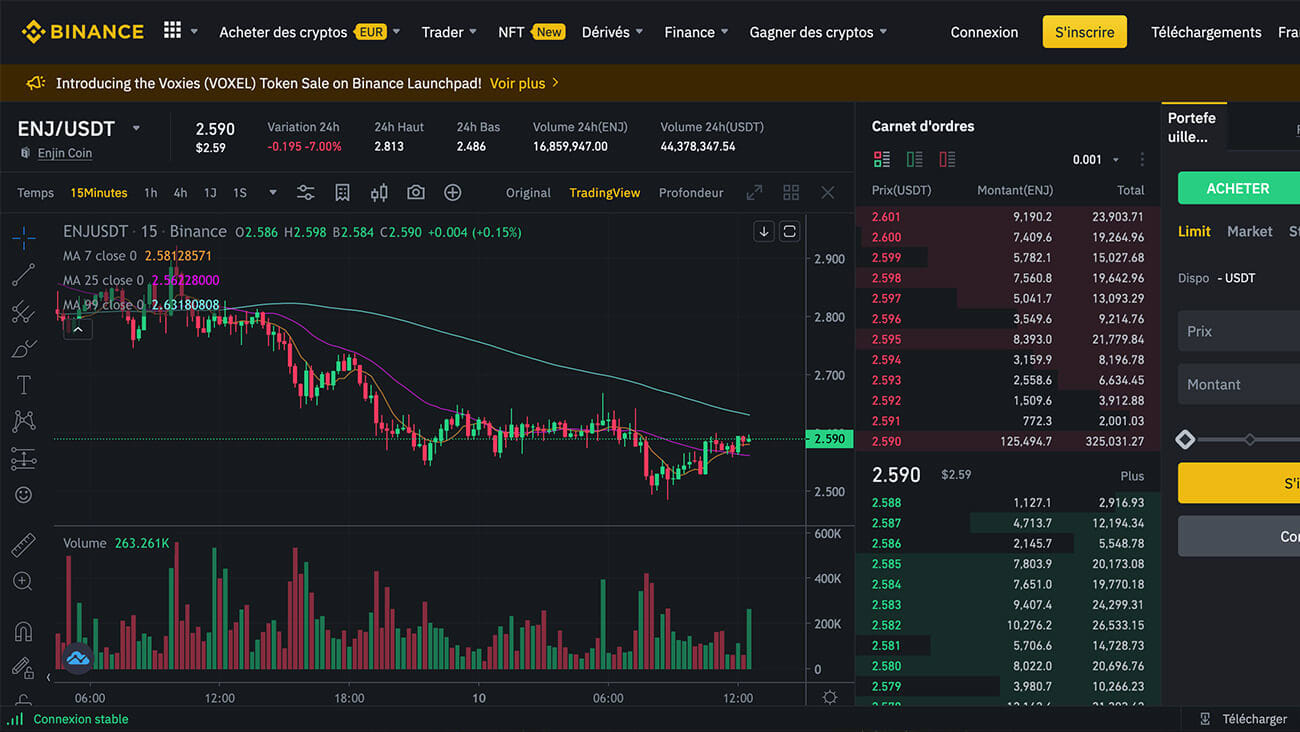Switch to TradingView chart view
Image resolution: width=1300 pixels, height=732 pixels.
[604, 193]
